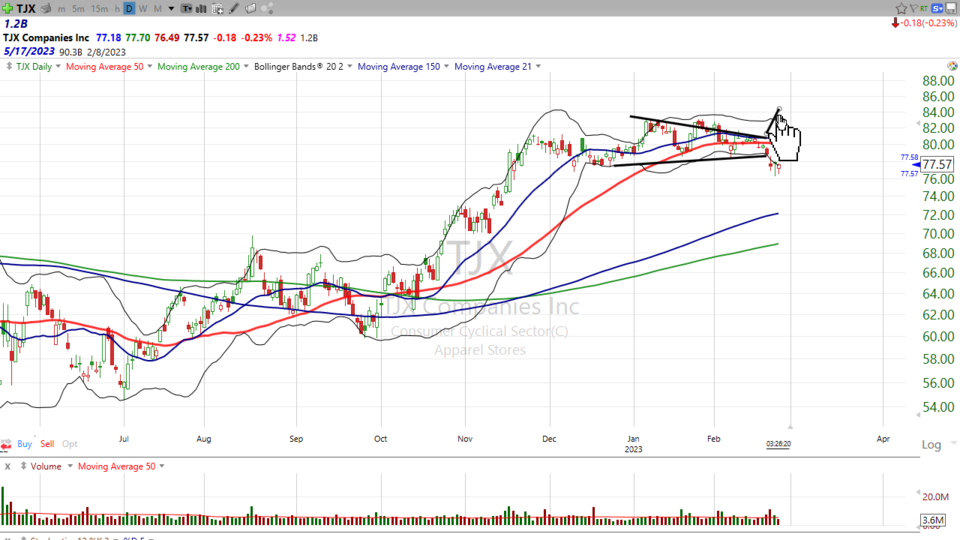Click the open price 77.18
This screenshot has width=960, height=540.
pyautogui.click(x=108, y=38)
